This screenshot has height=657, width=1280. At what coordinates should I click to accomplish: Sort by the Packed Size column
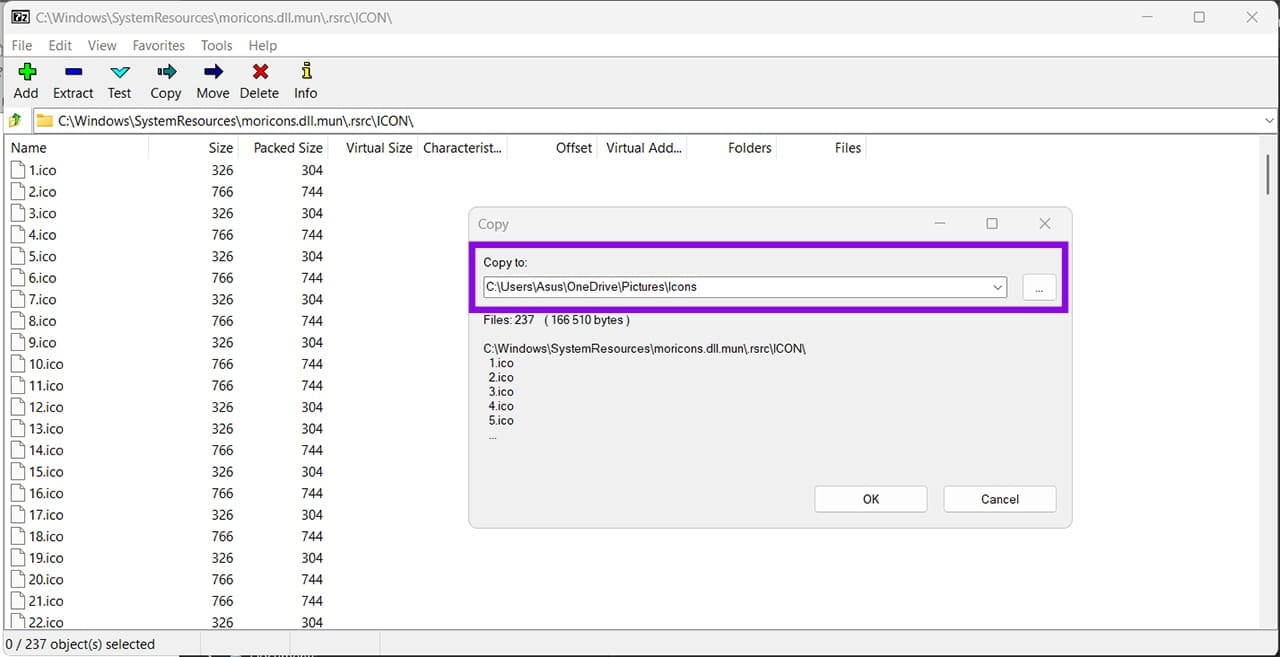(288, 148)
